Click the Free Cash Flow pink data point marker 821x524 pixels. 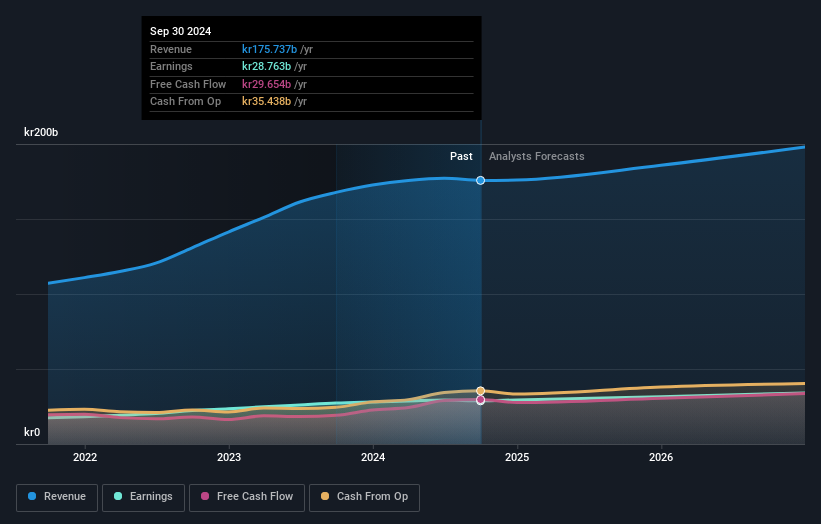point(480,400)
